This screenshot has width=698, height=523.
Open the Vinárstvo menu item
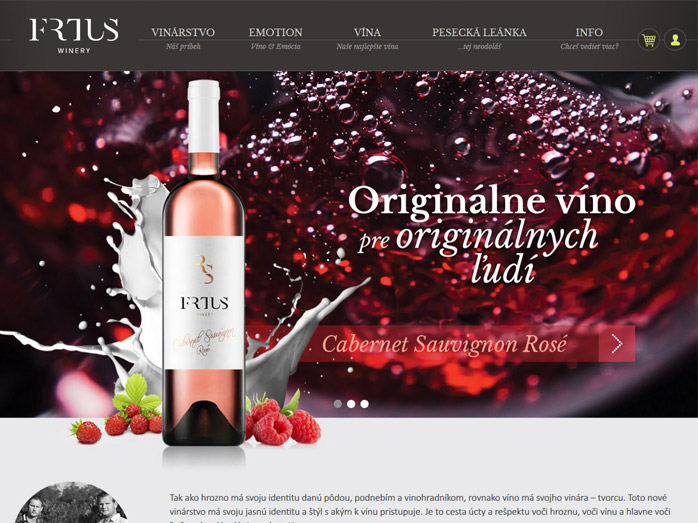click(x=183, y=32)
